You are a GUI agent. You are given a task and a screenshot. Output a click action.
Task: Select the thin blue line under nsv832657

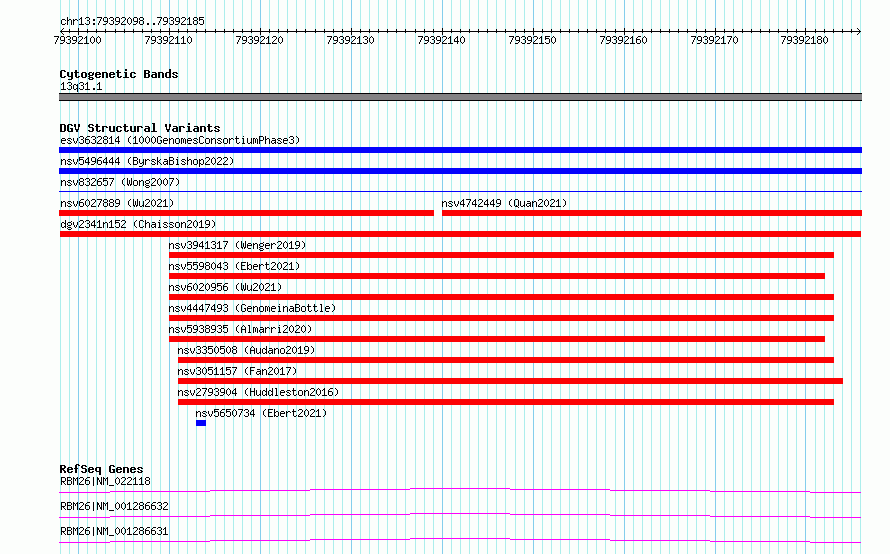tap(460, 192)
